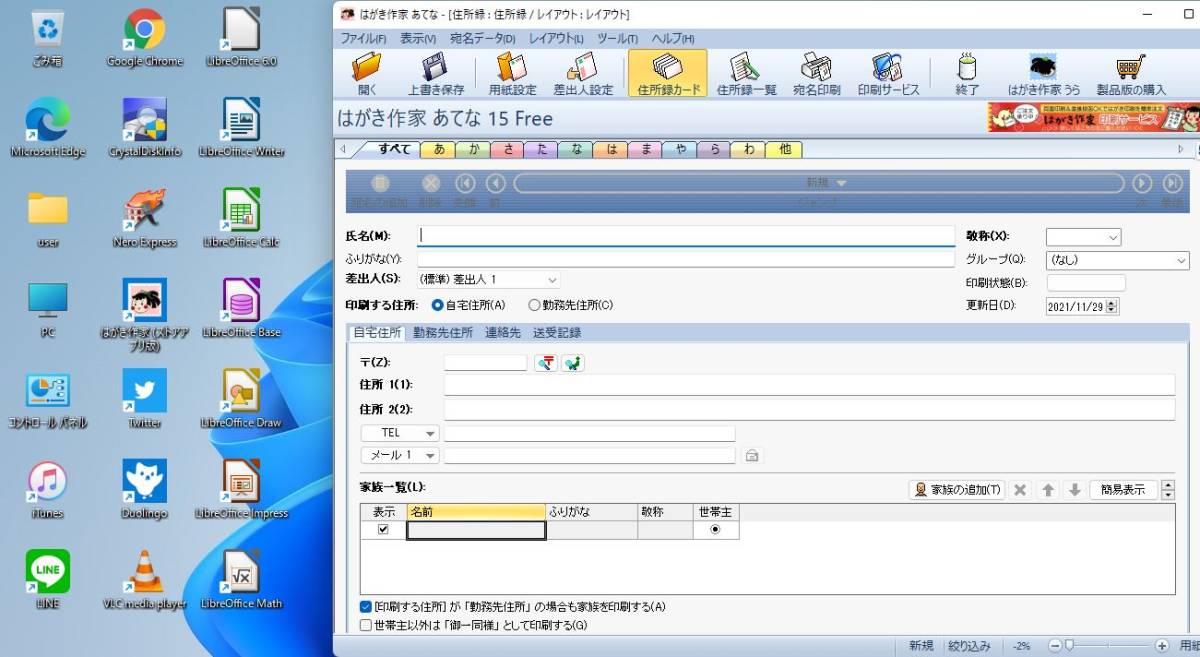Image resolution: width=1200 pixels, height=657 pixels.
Task: Uncheck the 表示 checkbox in family list
Action: pyautogui.click(x=383, y=530)
